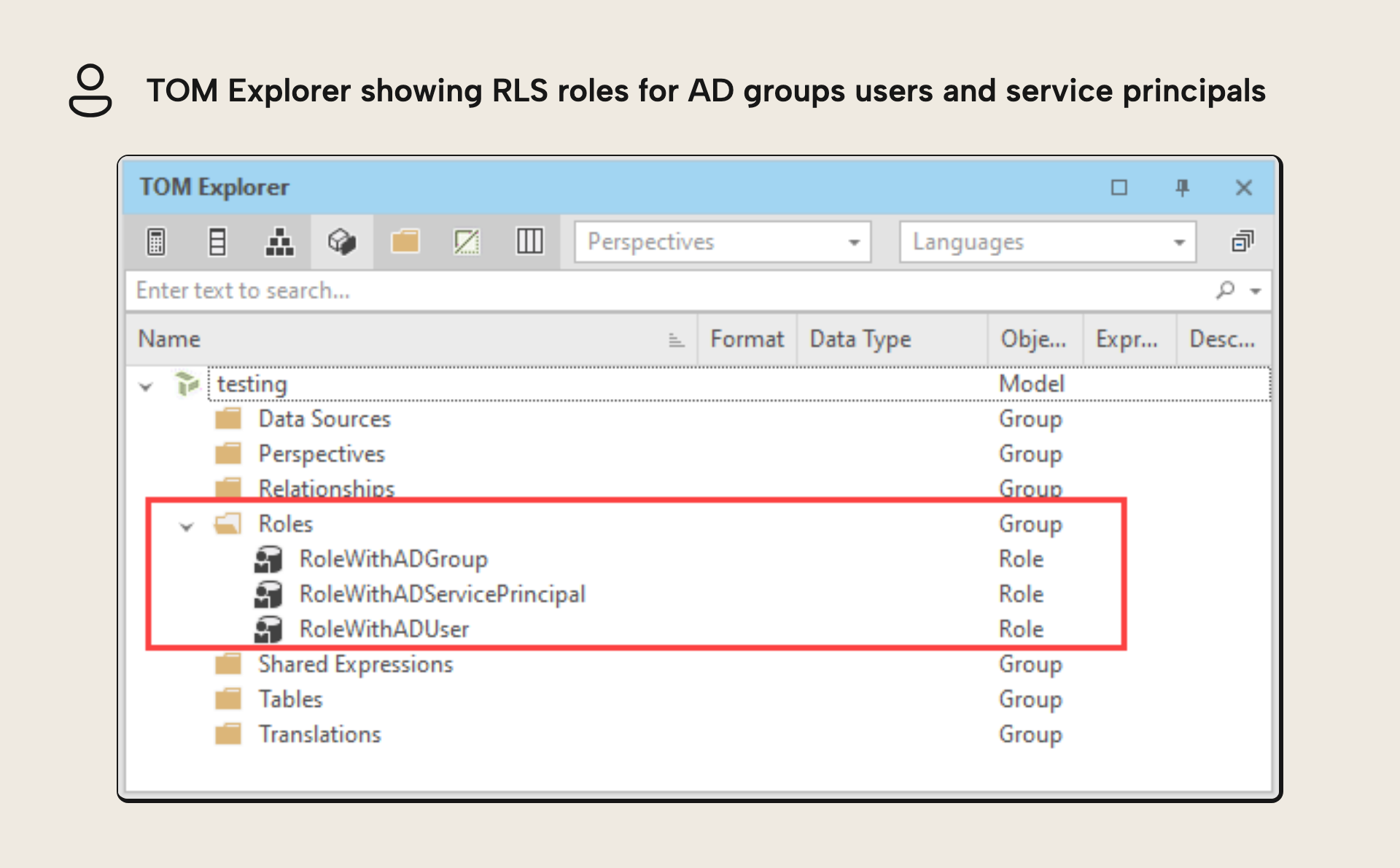Open the search options arrow
The image size is (1400, 868).
coord(1256,291)
